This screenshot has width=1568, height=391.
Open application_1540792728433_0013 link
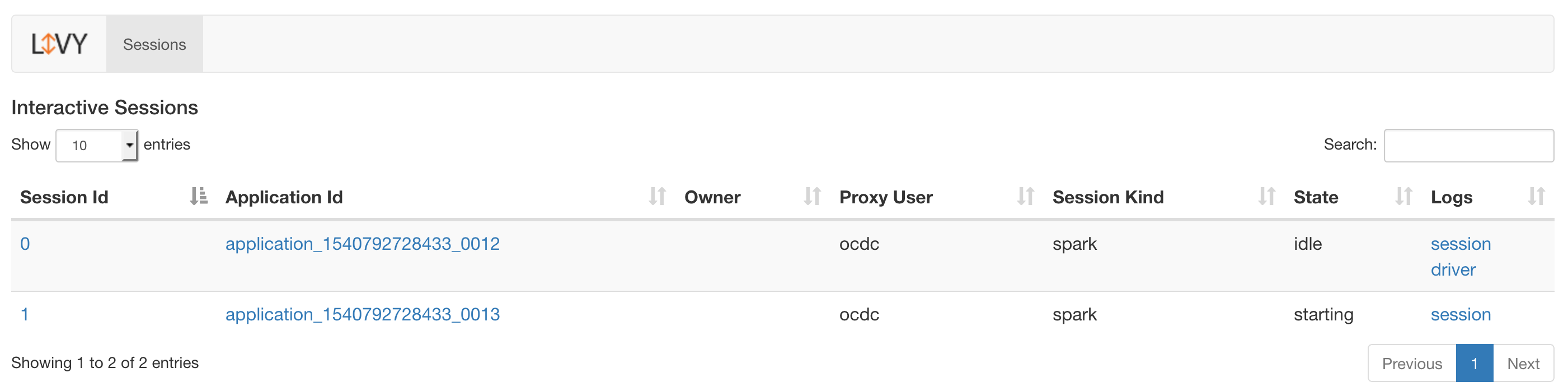click(362, 315)
